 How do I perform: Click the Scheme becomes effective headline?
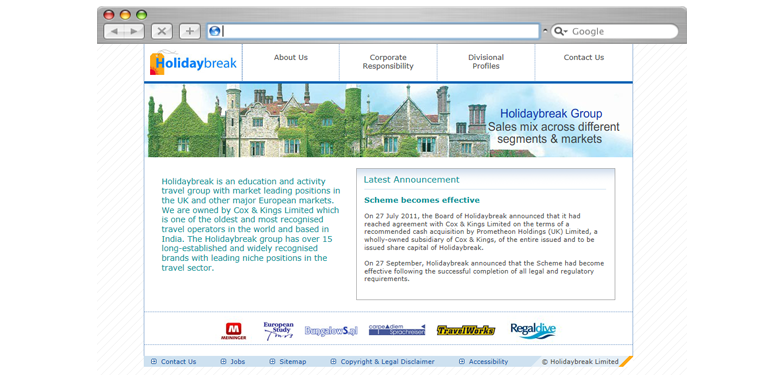422,200
